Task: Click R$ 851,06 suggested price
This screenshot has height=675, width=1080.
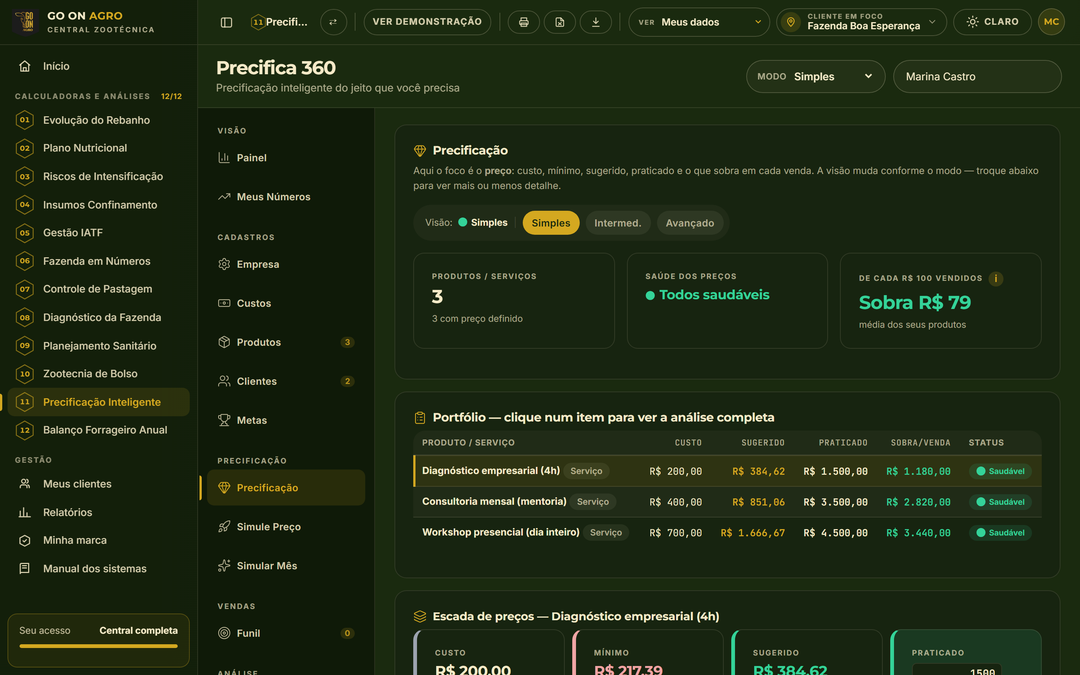Action: pos(758,503)
